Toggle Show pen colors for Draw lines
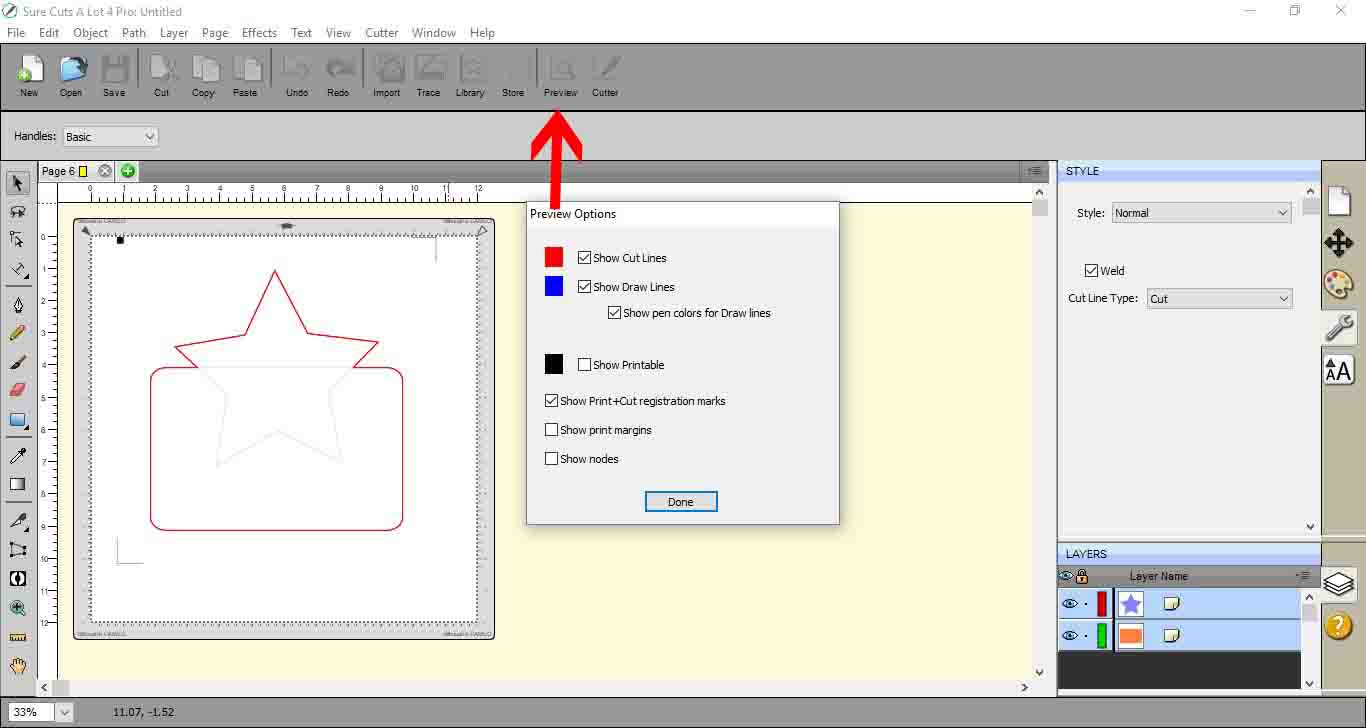The width and height of the screenshot is (1366, 728). (x=615, y=313)
